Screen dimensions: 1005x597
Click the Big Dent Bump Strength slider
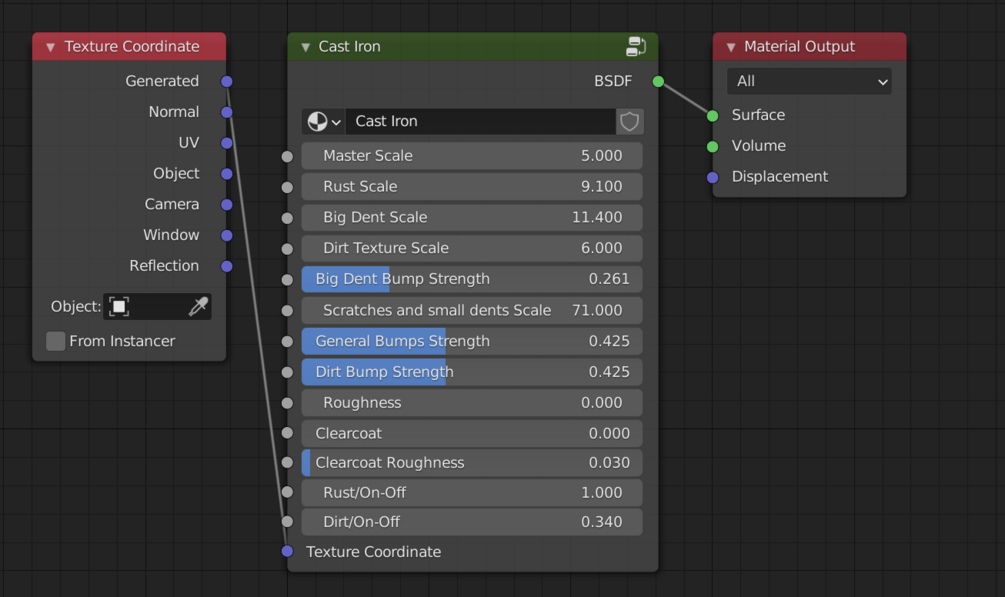click(x=472, y=279)
